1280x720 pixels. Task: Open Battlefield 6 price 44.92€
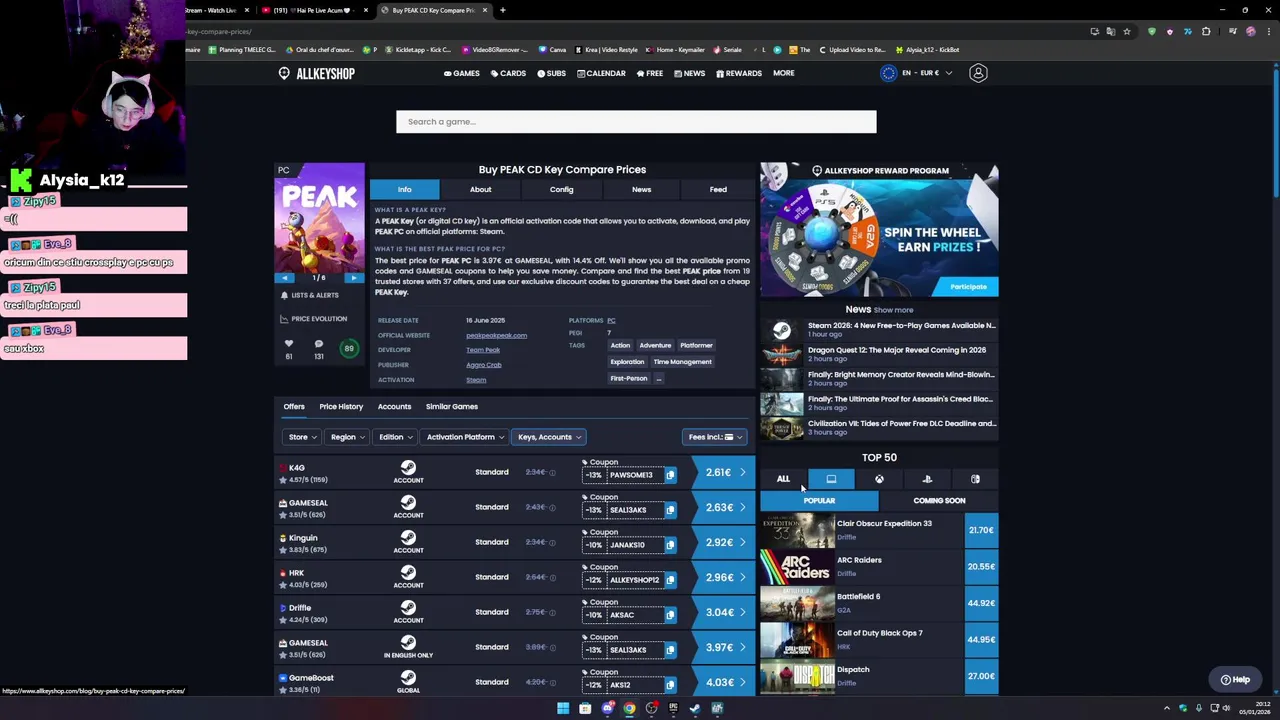pos(981,603)
